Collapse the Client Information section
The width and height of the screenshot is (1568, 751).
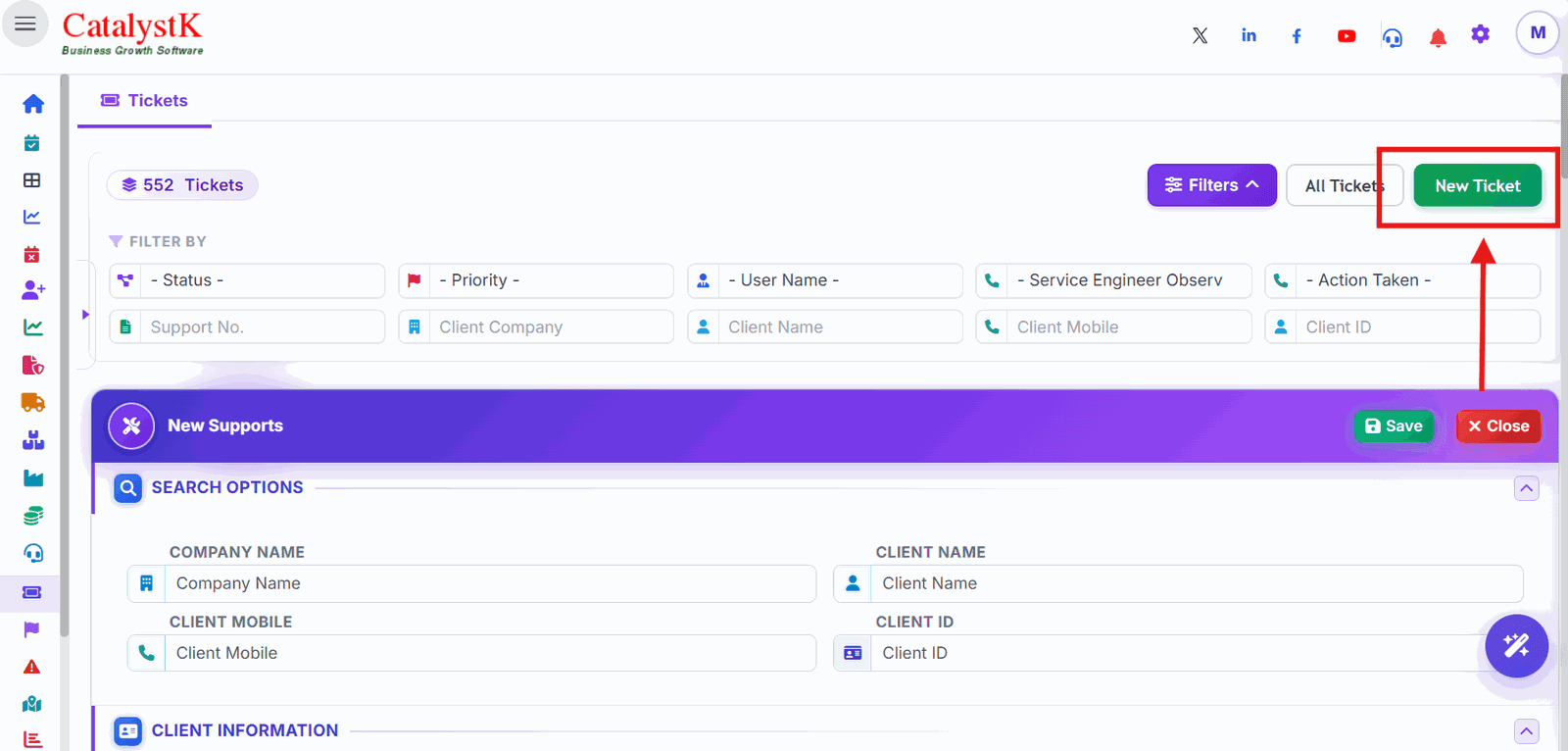[1526, 731]
